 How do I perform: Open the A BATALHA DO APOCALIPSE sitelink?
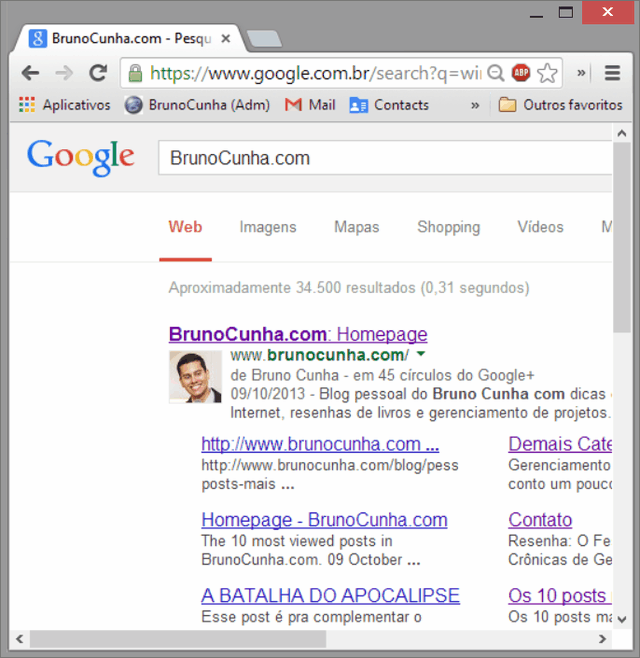coord(330,596)
